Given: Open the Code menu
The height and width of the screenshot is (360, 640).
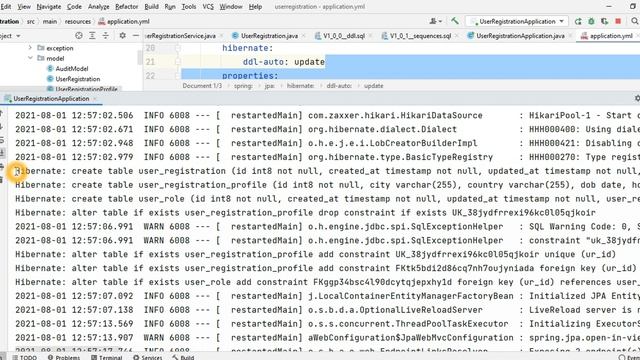Looking at the screenshot, I should (x=74, y=7).
